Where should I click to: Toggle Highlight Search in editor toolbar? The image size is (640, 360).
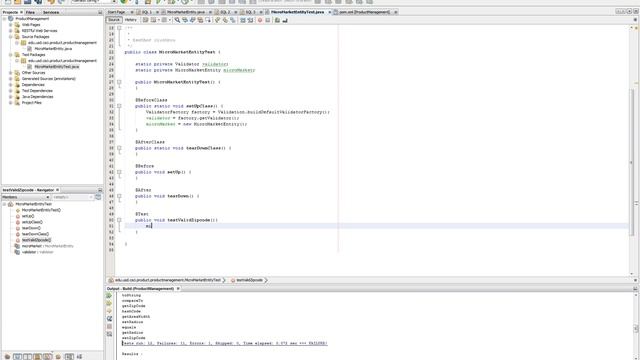click(200, 20)
